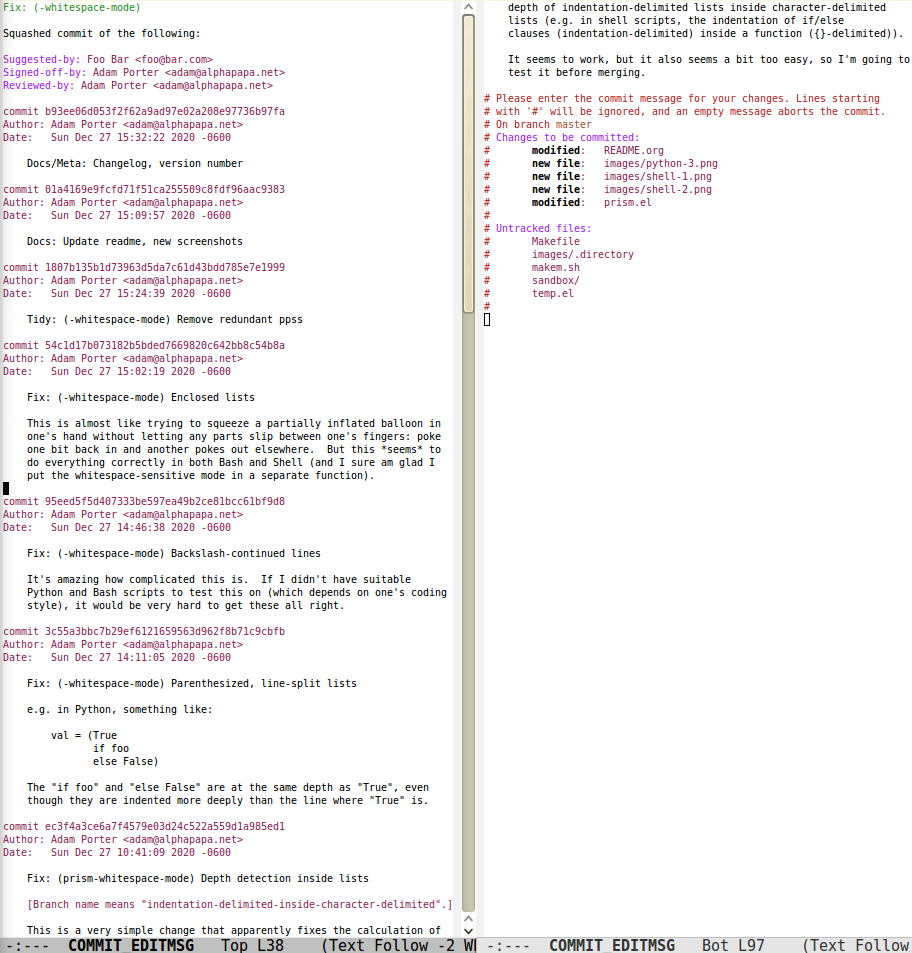Click 'sandbox/' untracked directory

point(555,280)
